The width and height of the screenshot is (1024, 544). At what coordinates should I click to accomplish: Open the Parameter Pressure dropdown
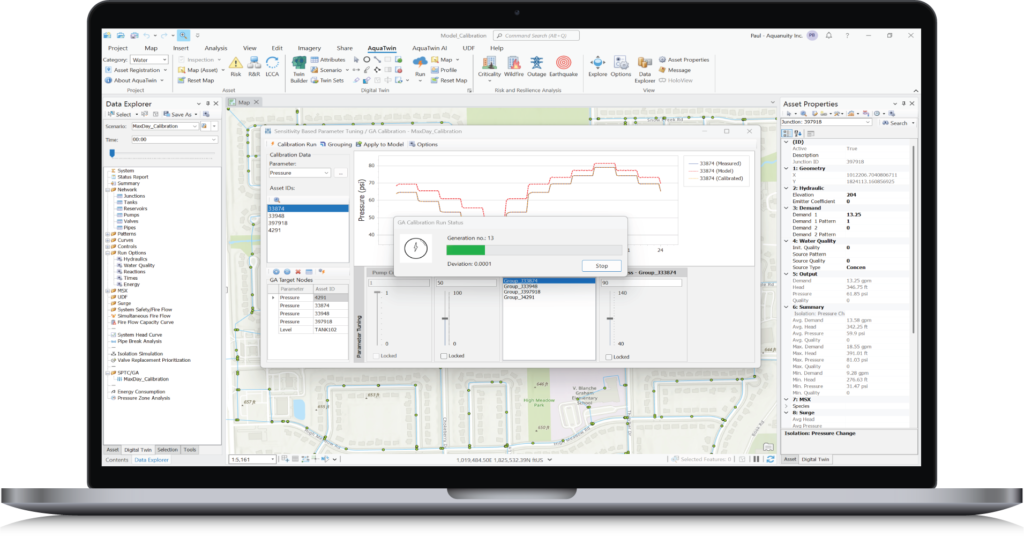point(300,173)
